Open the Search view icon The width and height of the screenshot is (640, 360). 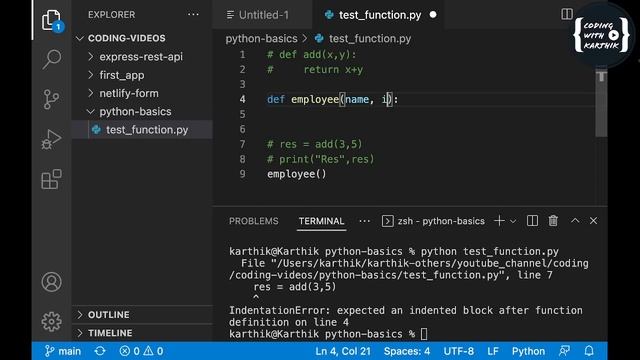click(51, 59)
